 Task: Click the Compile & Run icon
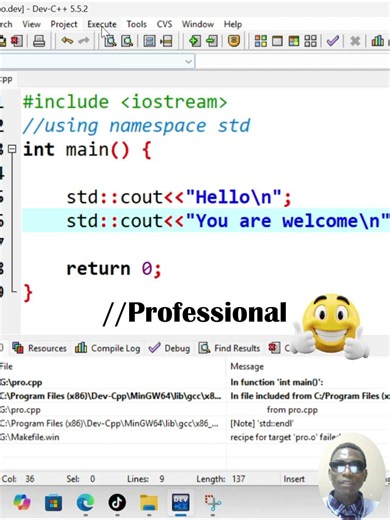294,41
